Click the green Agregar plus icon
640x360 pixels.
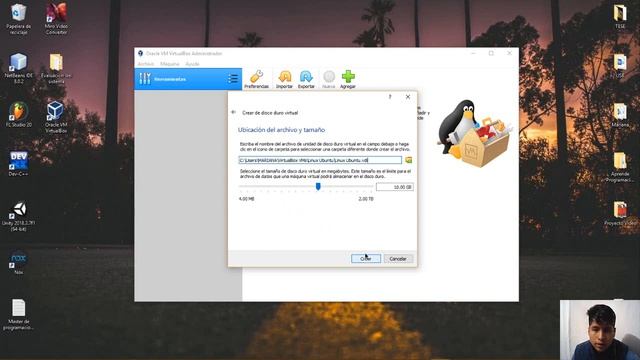pyautogui.click(x=348, y=79)
